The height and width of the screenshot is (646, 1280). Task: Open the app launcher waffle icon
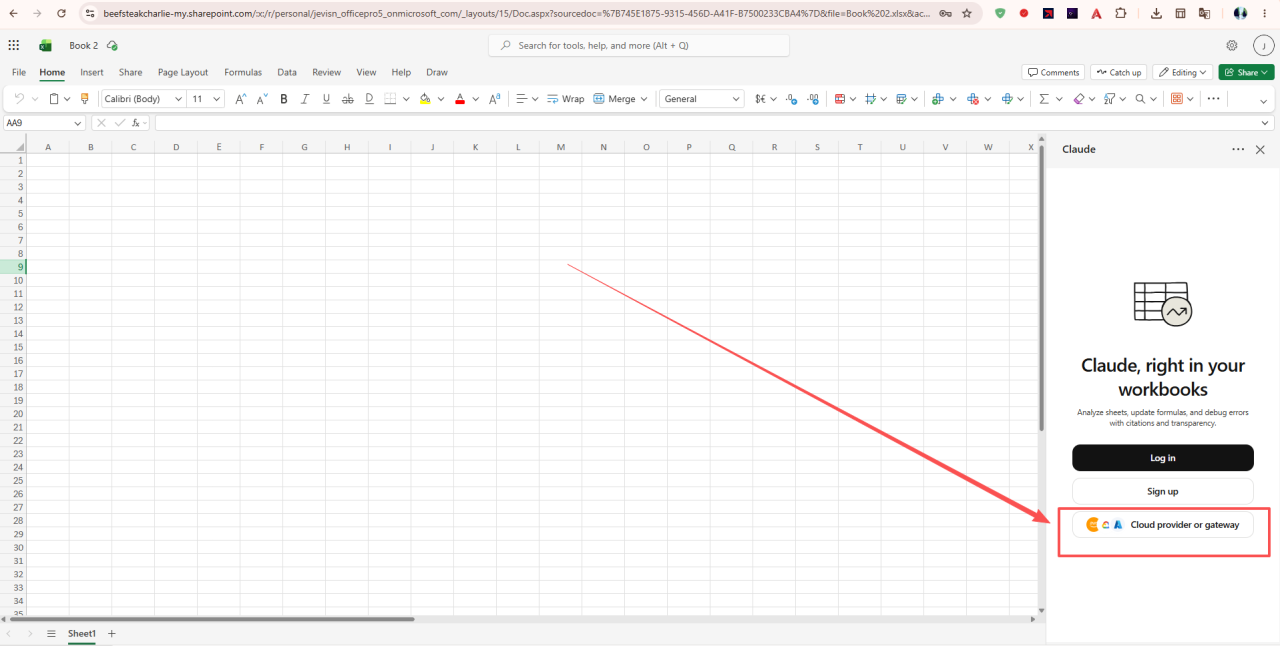click(14, 46)
